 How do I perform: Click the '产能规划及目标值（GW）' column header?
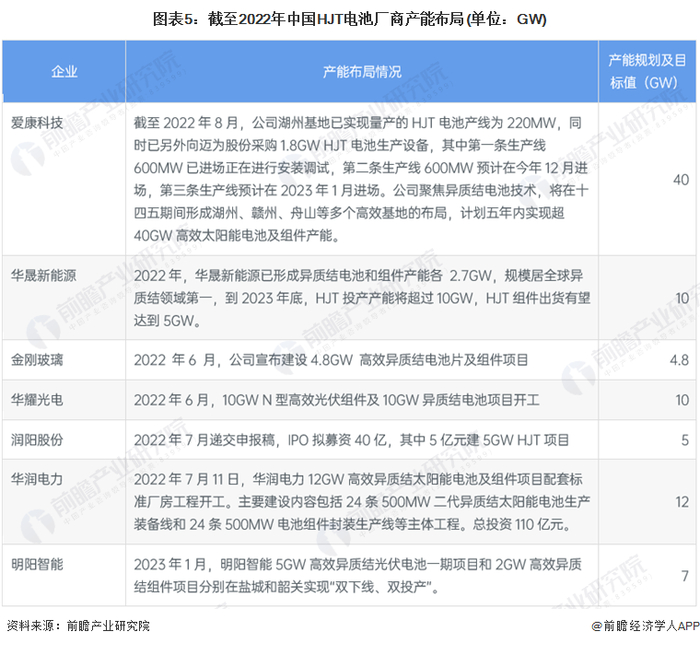(x=647, y=71)
